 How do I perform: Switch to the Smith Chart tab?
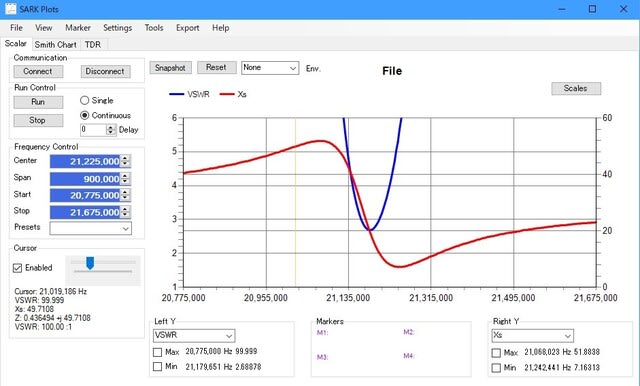56,44
